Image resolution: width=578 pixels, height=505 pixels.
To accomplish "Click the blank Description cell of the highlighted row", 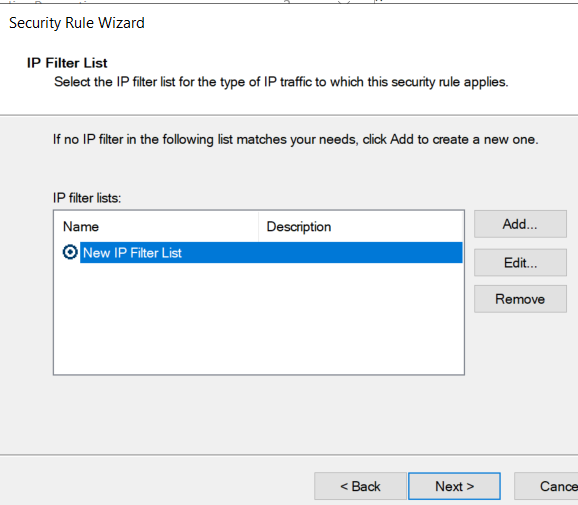I will pos(360,252).
